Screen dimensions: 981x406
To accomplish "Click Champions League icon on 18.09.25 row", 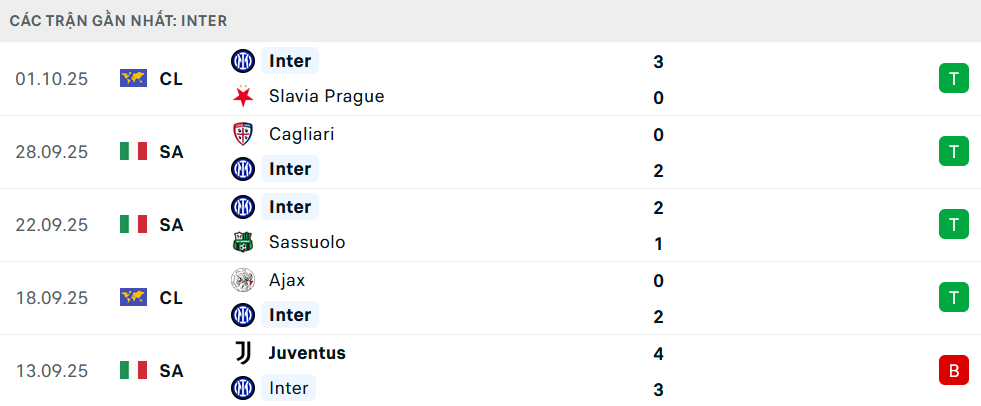I will coord(133,298).
